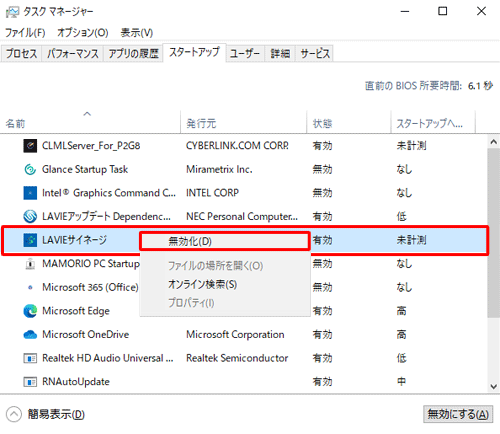Choose 無効化(D) in the context menu
This screenshot has width=500, height=434.
(225, 241)
